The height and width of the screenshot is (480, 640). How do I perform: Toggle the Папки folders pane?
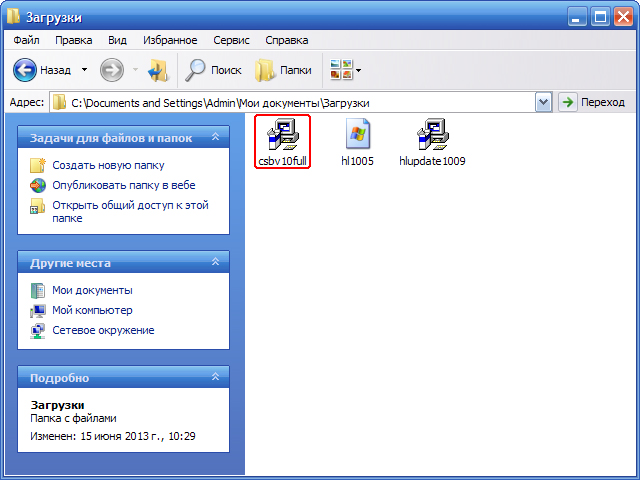283,70
